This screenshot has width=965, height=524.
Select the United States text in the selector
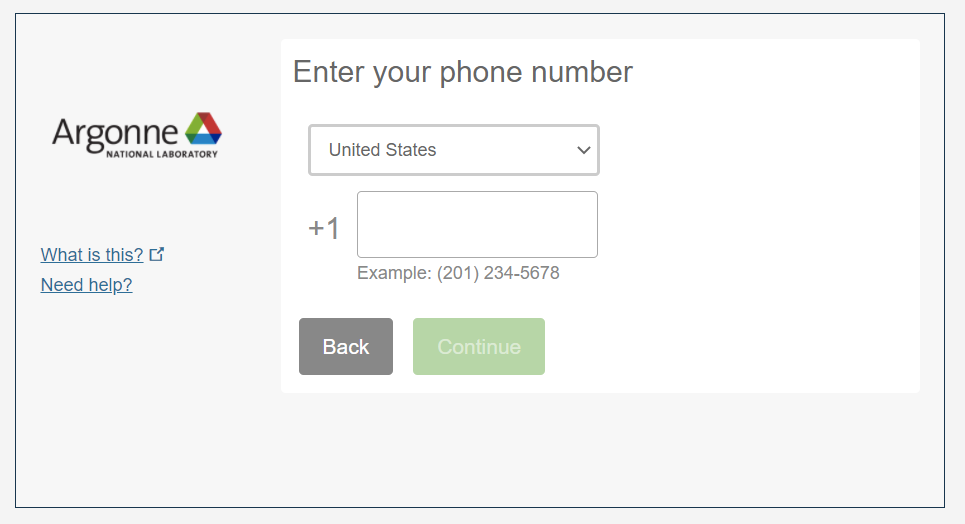(x=382, y=150)
